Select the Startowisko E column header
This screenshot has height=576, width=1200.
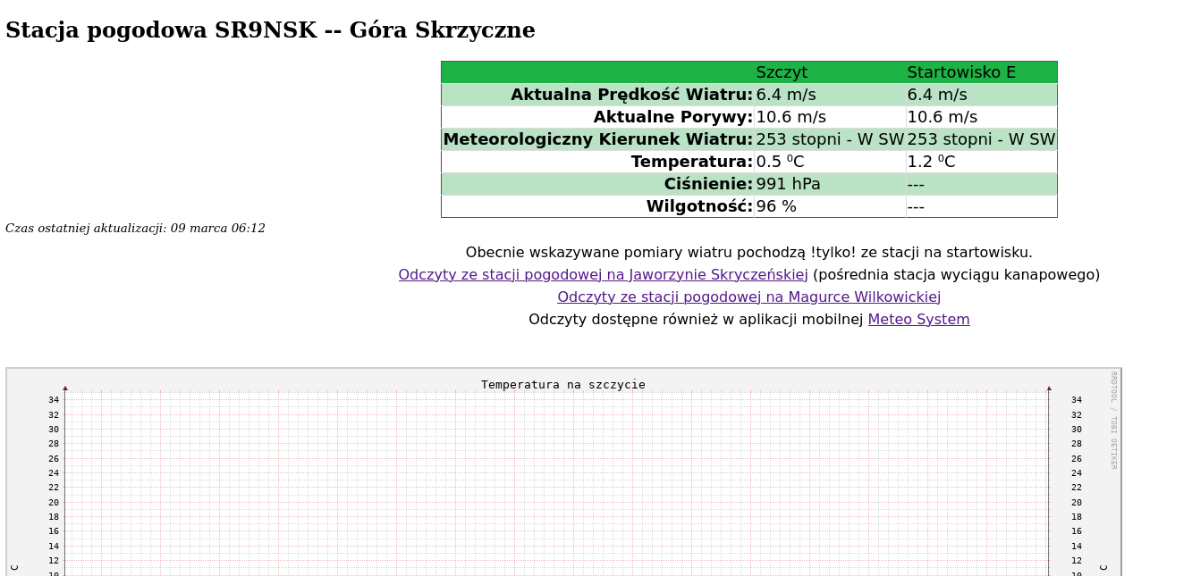pyautogui.click(x=960, y=73)
